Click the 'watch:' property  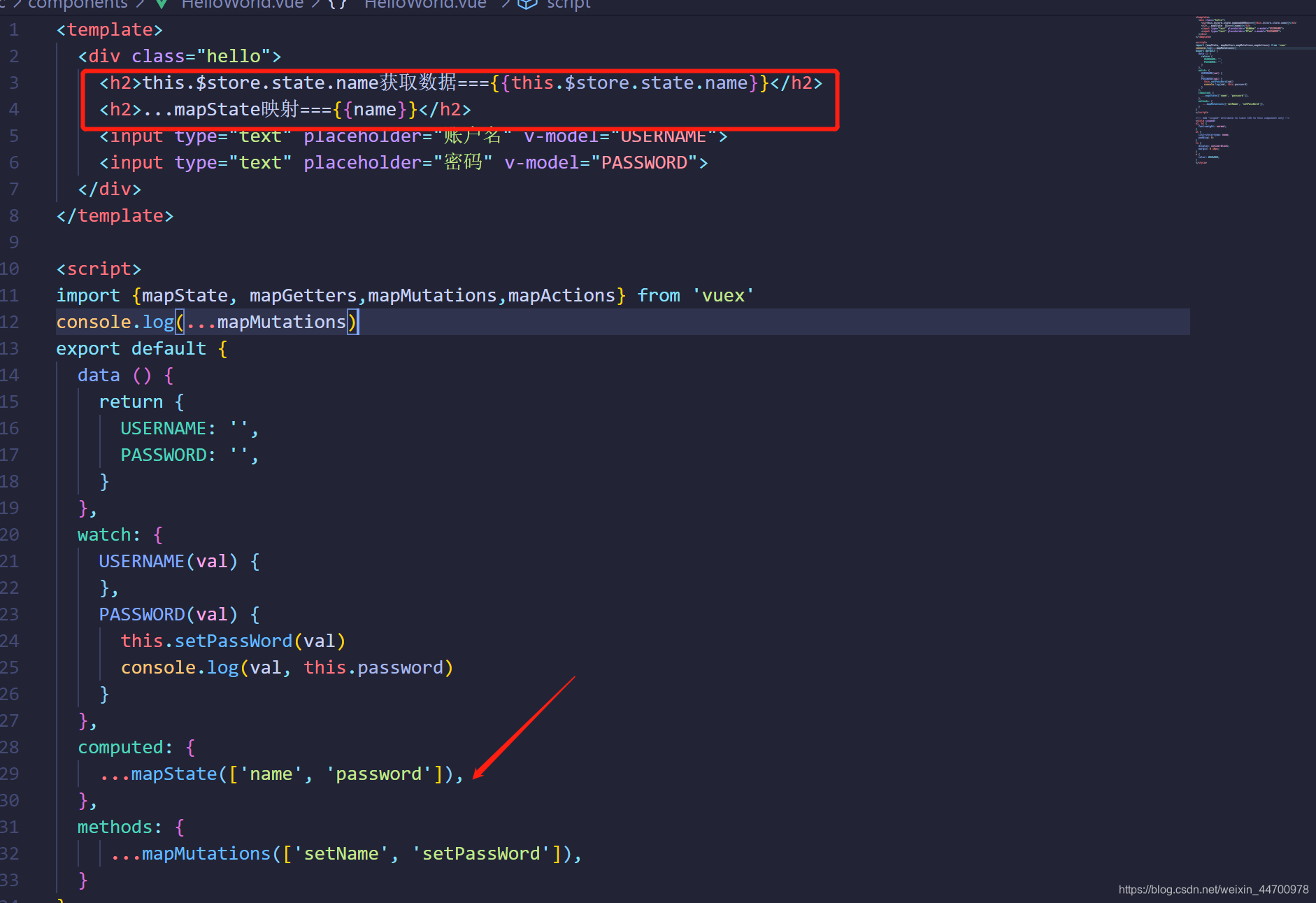pyautogui.click(x=109, y=534)
